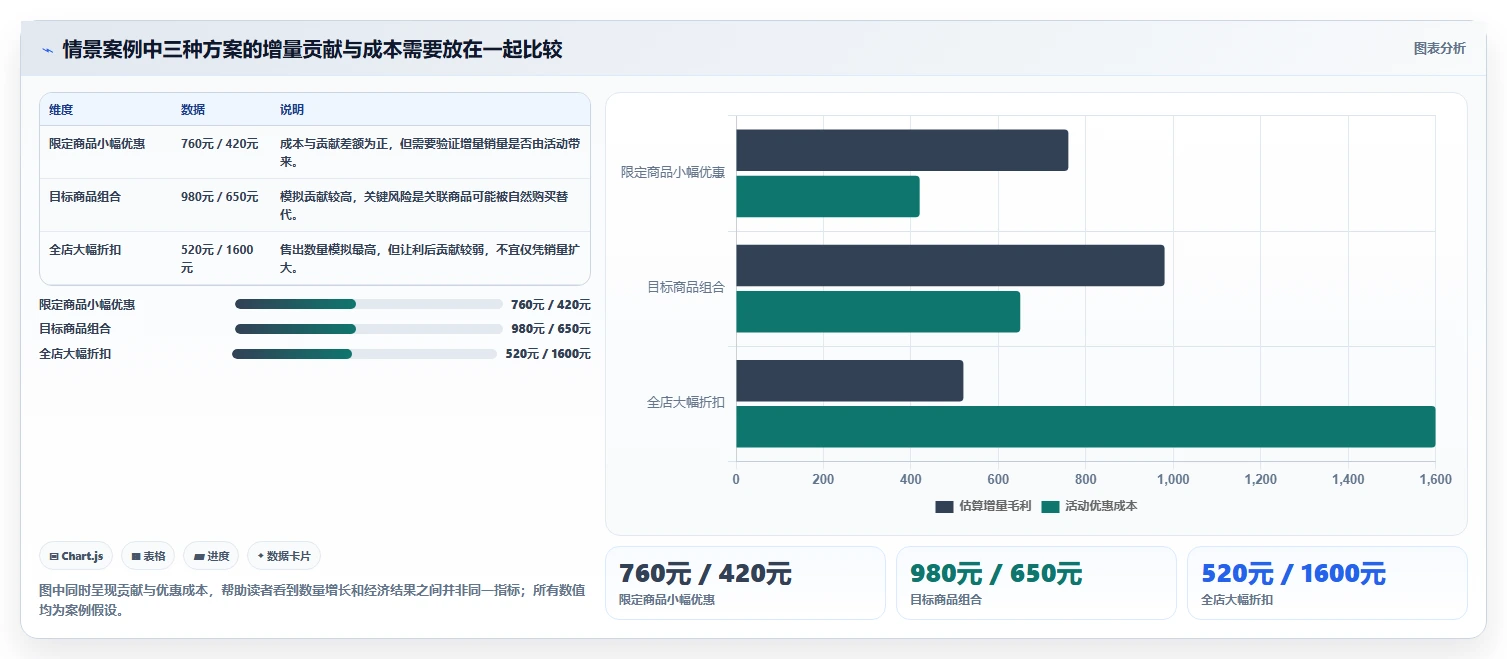Viewport: 1507px width, 659px height.
Task: Click the 限定商品小幅优惠 table row label
Action: pos(97,144)
